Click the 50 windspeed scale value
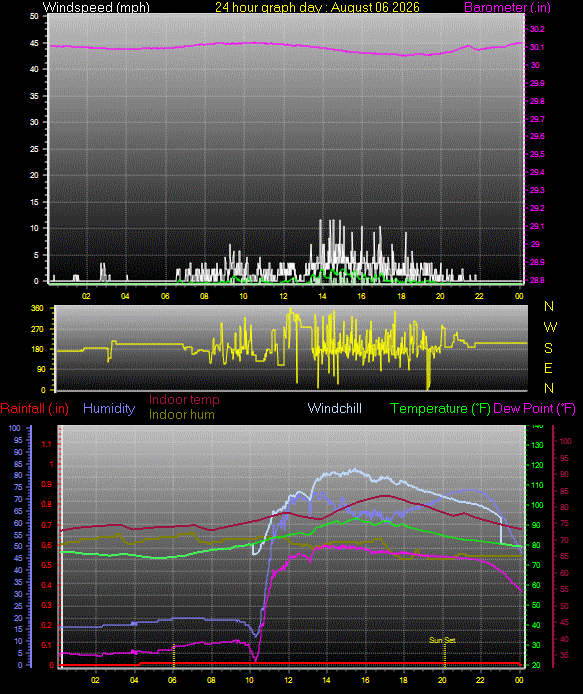The height and width of the screenshot is (694, 583). (34, 16)
